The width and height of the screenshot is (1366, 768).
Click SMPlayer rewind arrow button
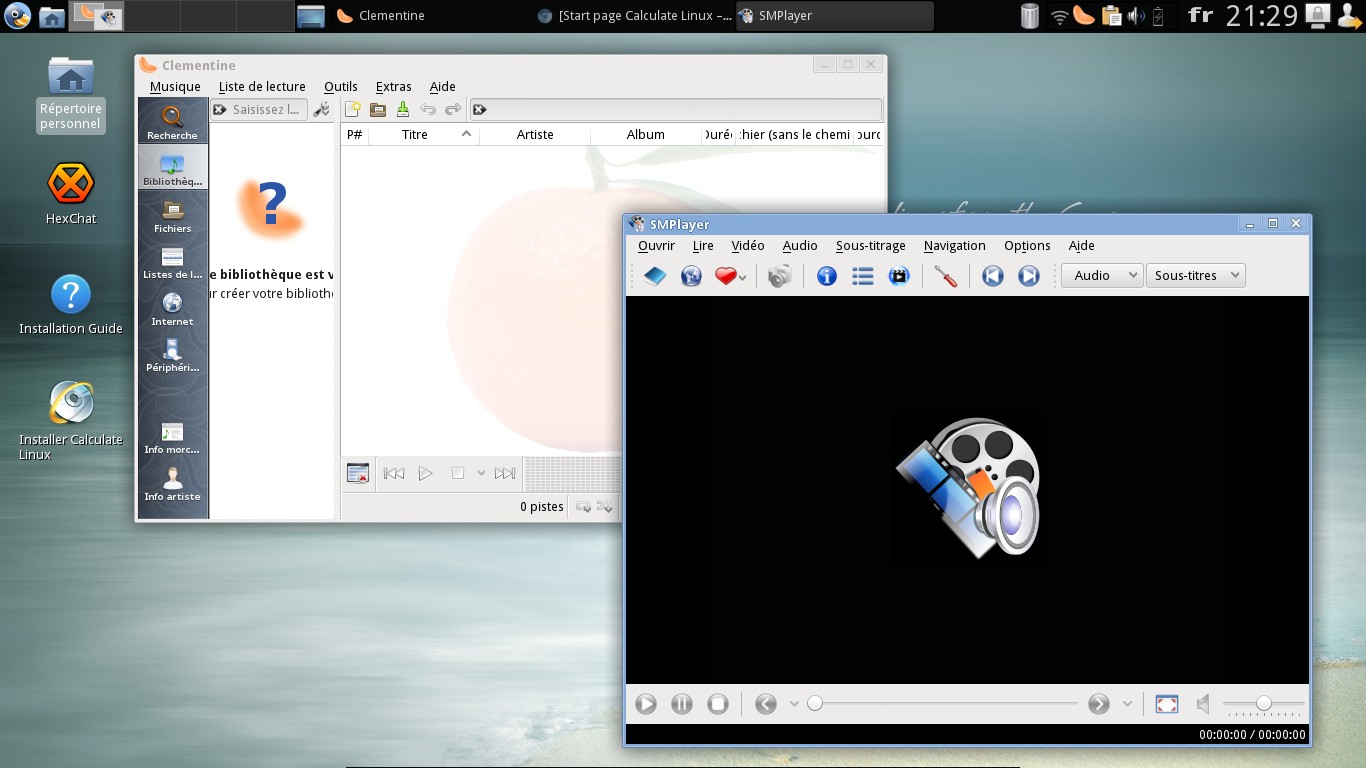766,704
